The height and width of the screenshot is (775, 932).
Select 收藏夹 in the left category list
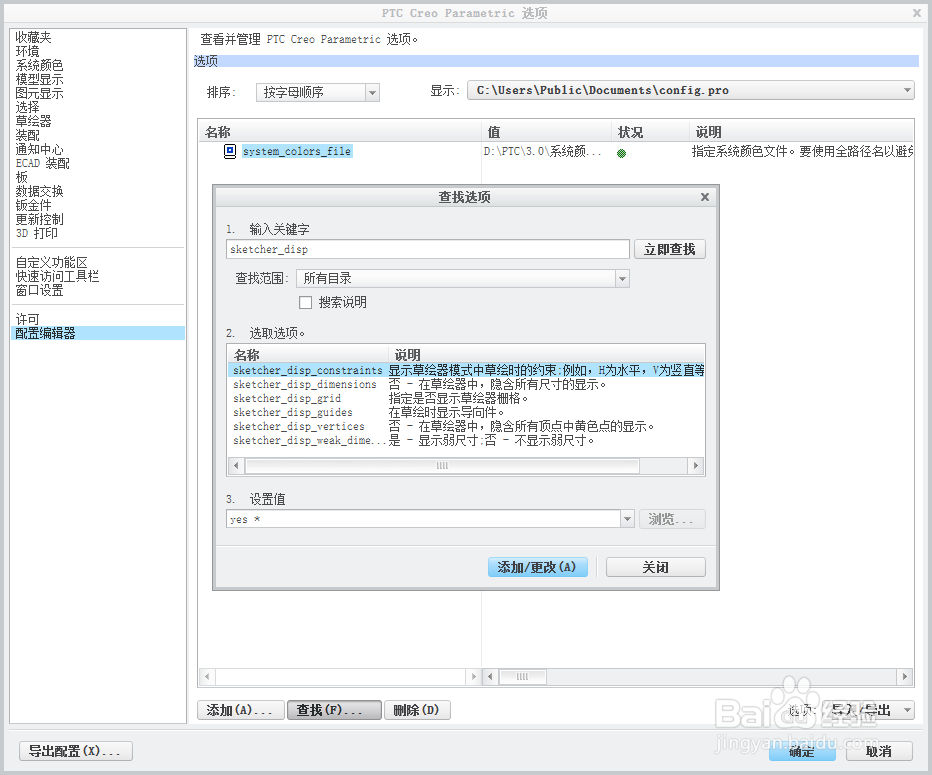click(x=33, y=37)
